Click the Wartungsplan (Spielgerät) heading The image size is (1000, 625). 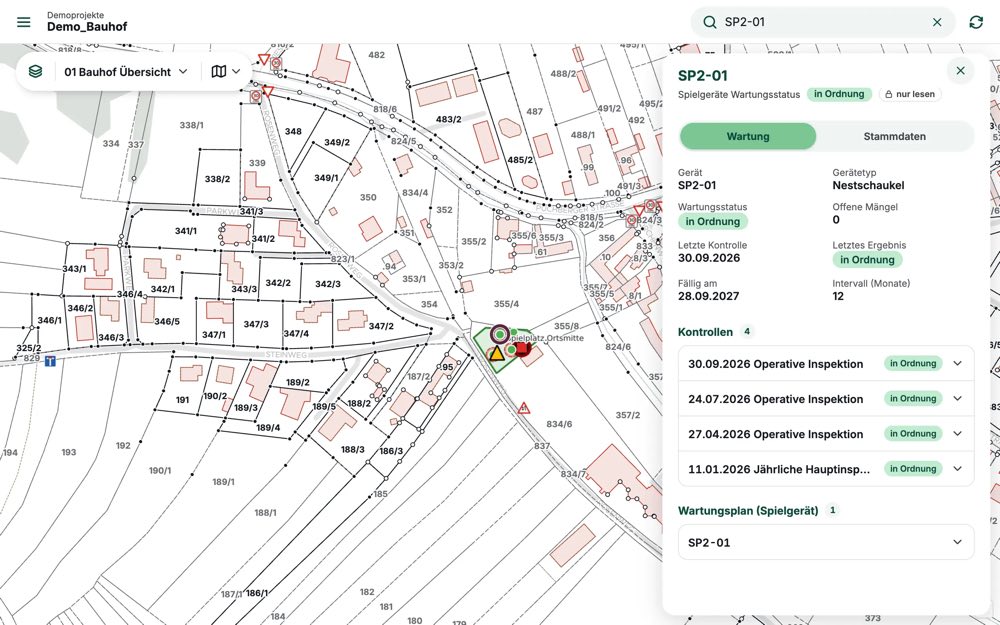pos(748,511)
